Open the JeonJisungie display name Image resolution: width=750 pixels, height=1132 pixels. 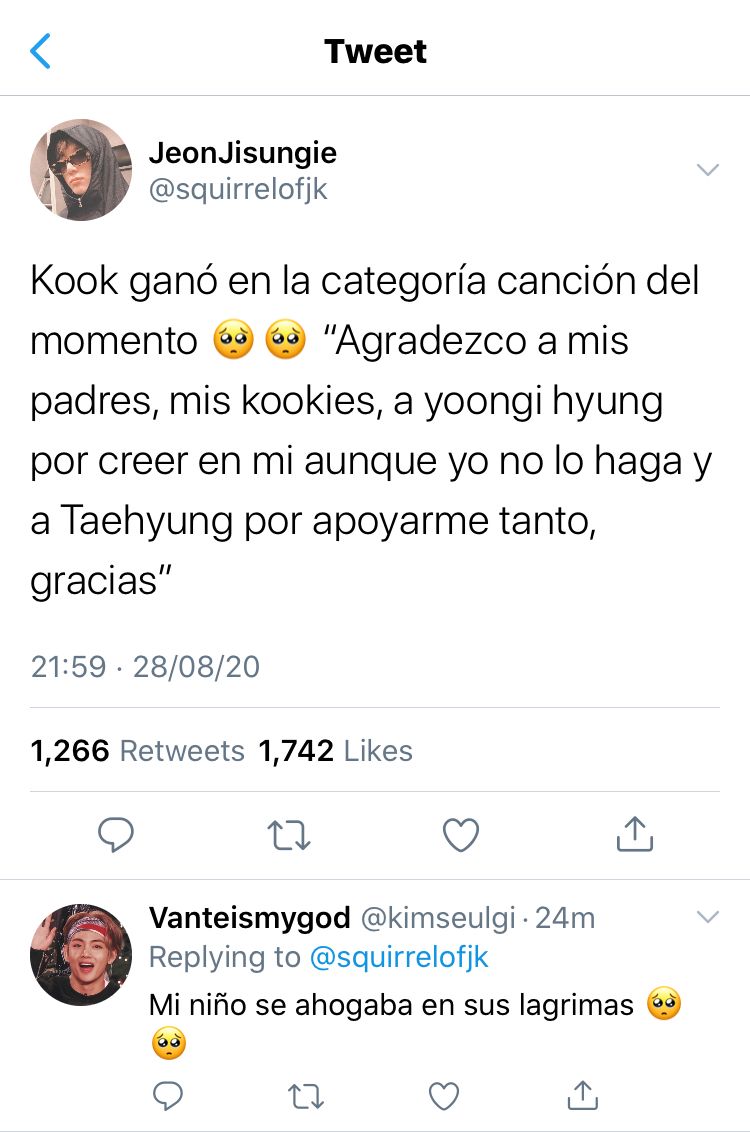(243, 152)
